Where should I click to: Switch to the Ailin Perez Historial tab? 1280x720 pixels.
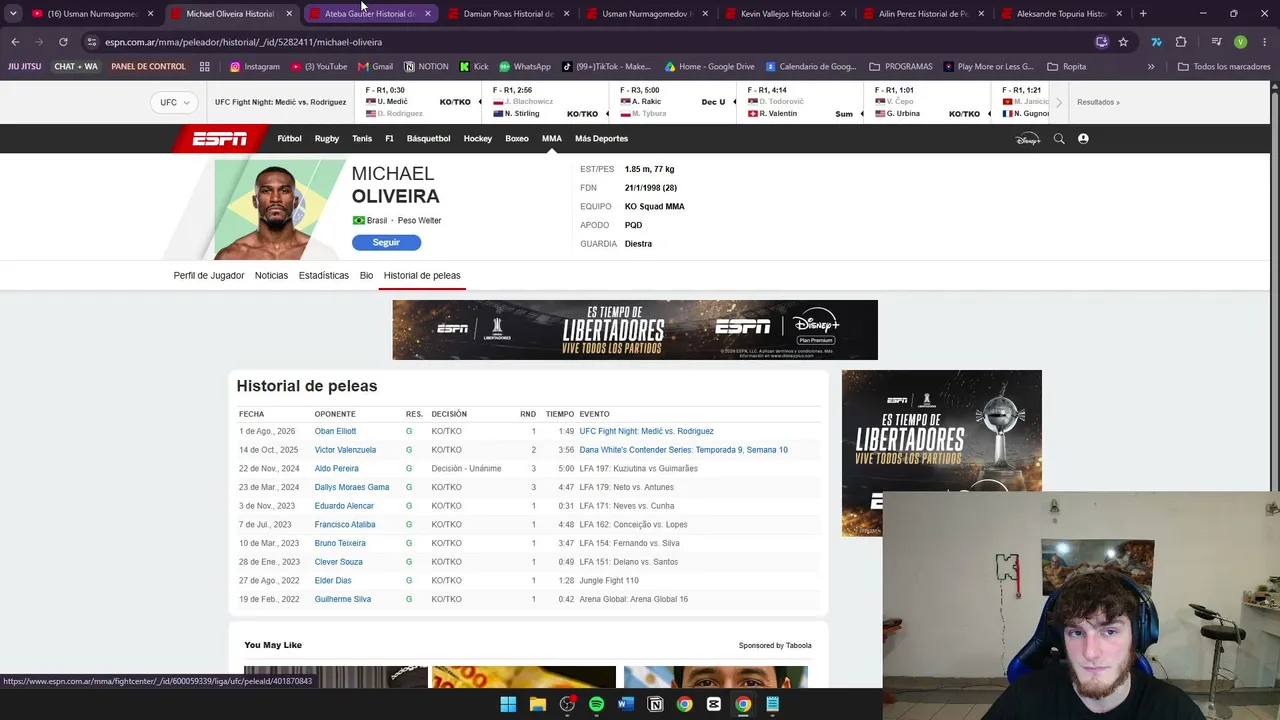point(924,14)
